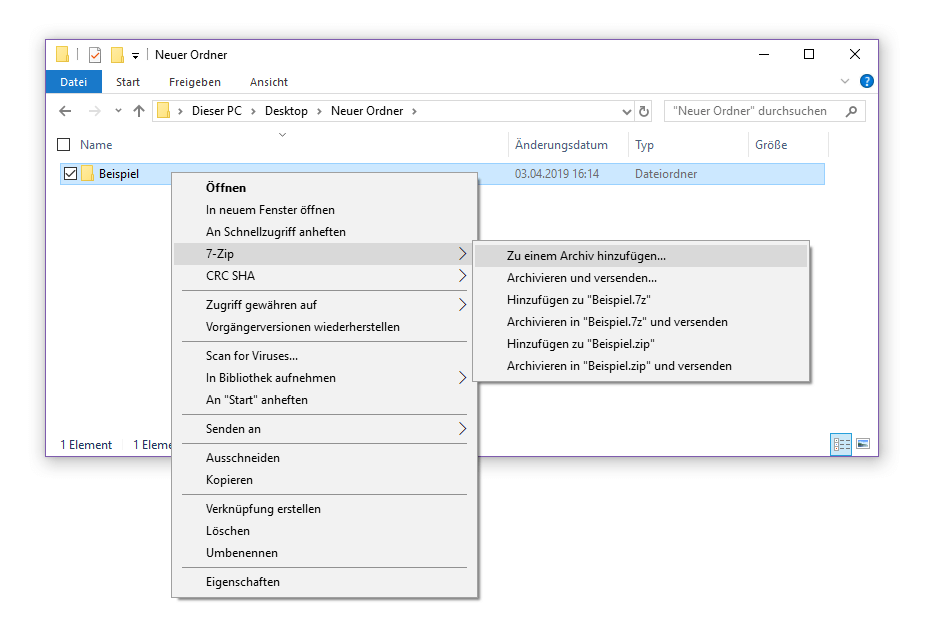Click the address bar folder icon
Image resolution: width=934 pixels, height=637 pixels.
tap(164, 111)
